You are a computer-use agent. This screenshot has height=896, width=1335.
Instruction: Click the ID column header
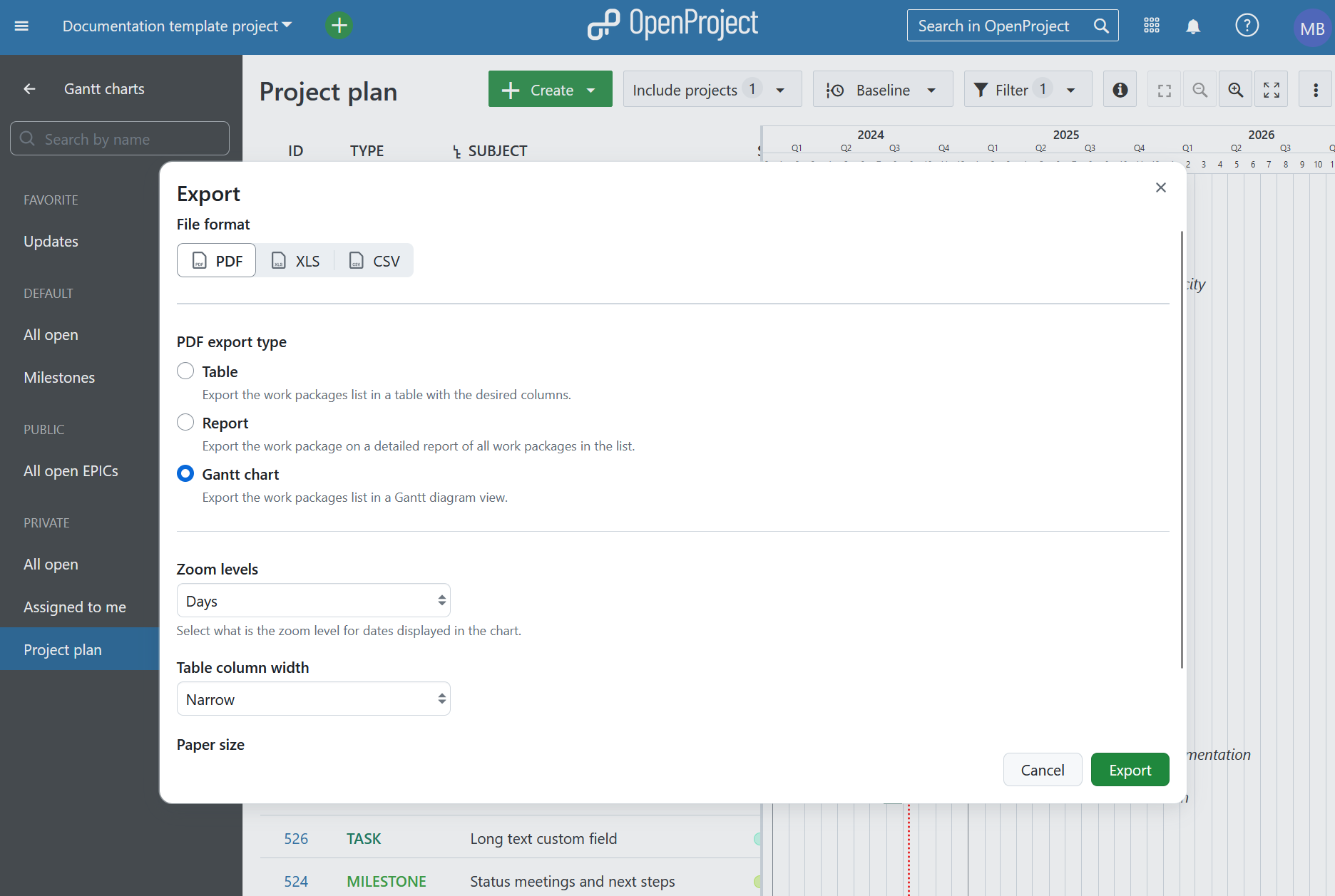(296, 151)
